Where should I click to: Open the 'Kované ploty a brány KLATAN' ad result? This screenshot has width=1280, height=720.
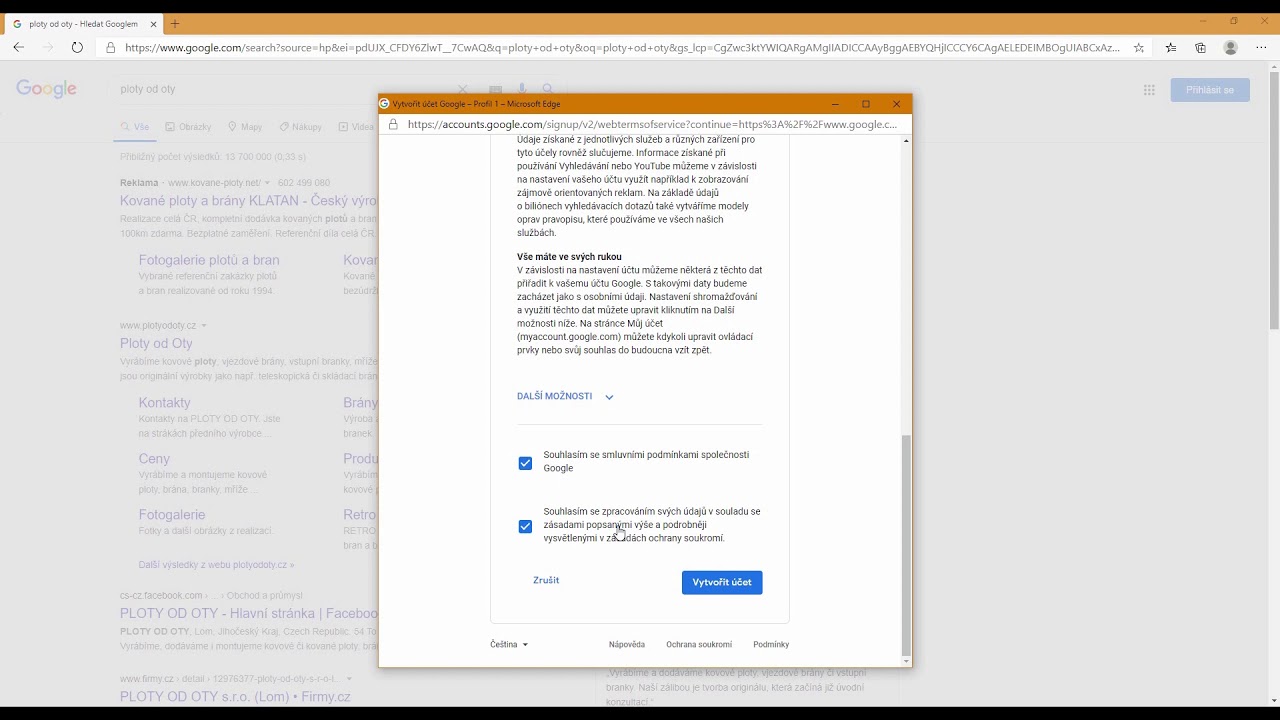point(248,201)
